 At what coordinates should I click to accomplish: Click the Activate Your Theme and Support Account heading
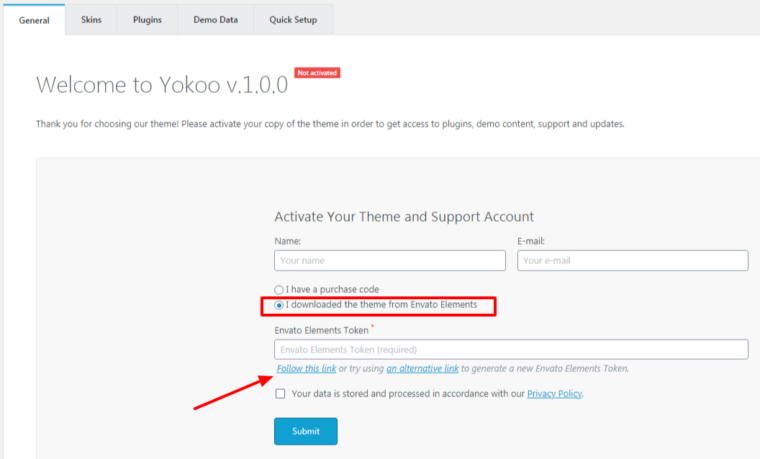click(x=404, y=216)
